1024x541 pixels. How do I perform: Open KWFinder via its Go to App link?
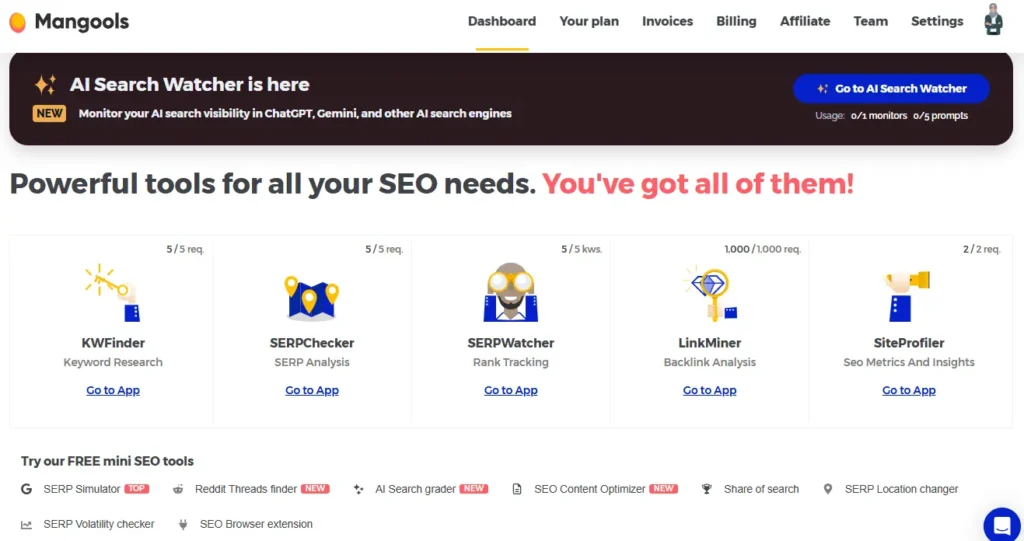point(113,390)
